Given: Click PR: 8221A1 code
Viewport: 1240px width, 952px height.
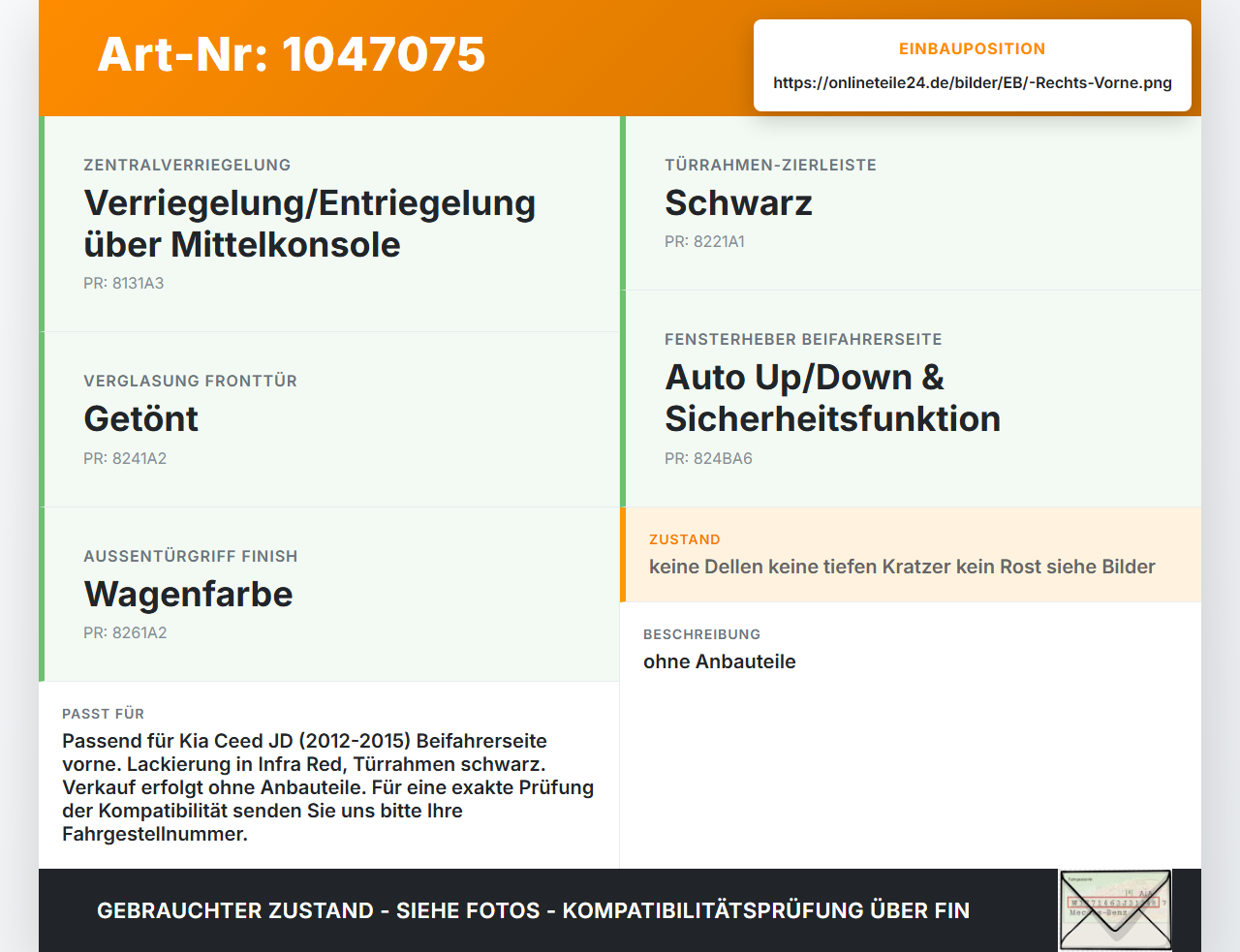Looking at the screenshot, I should pyautogui.click(x=704, y=242).
